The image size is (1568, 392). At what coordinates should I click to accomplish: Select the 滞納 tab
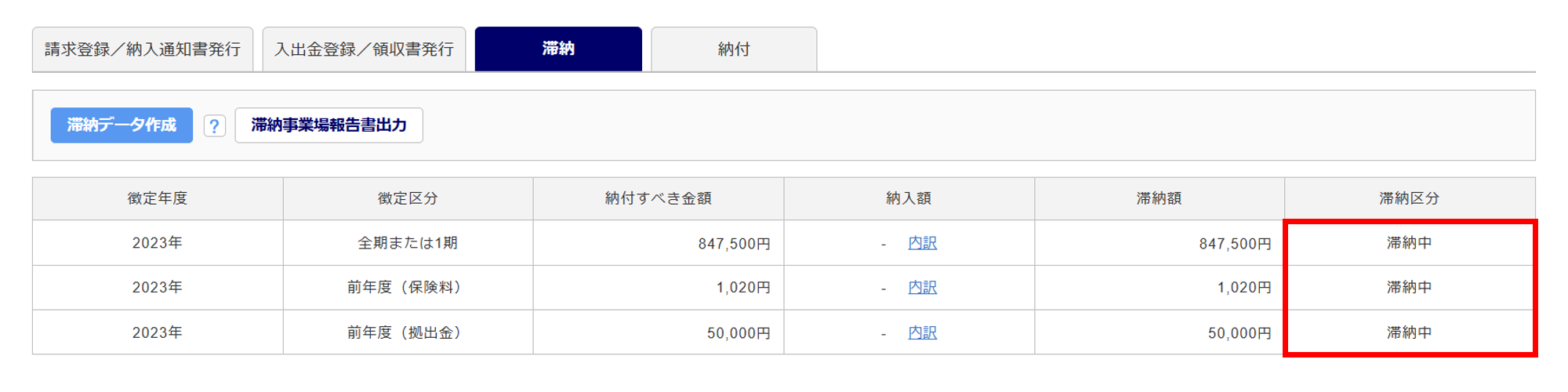(x=558, y=49)
